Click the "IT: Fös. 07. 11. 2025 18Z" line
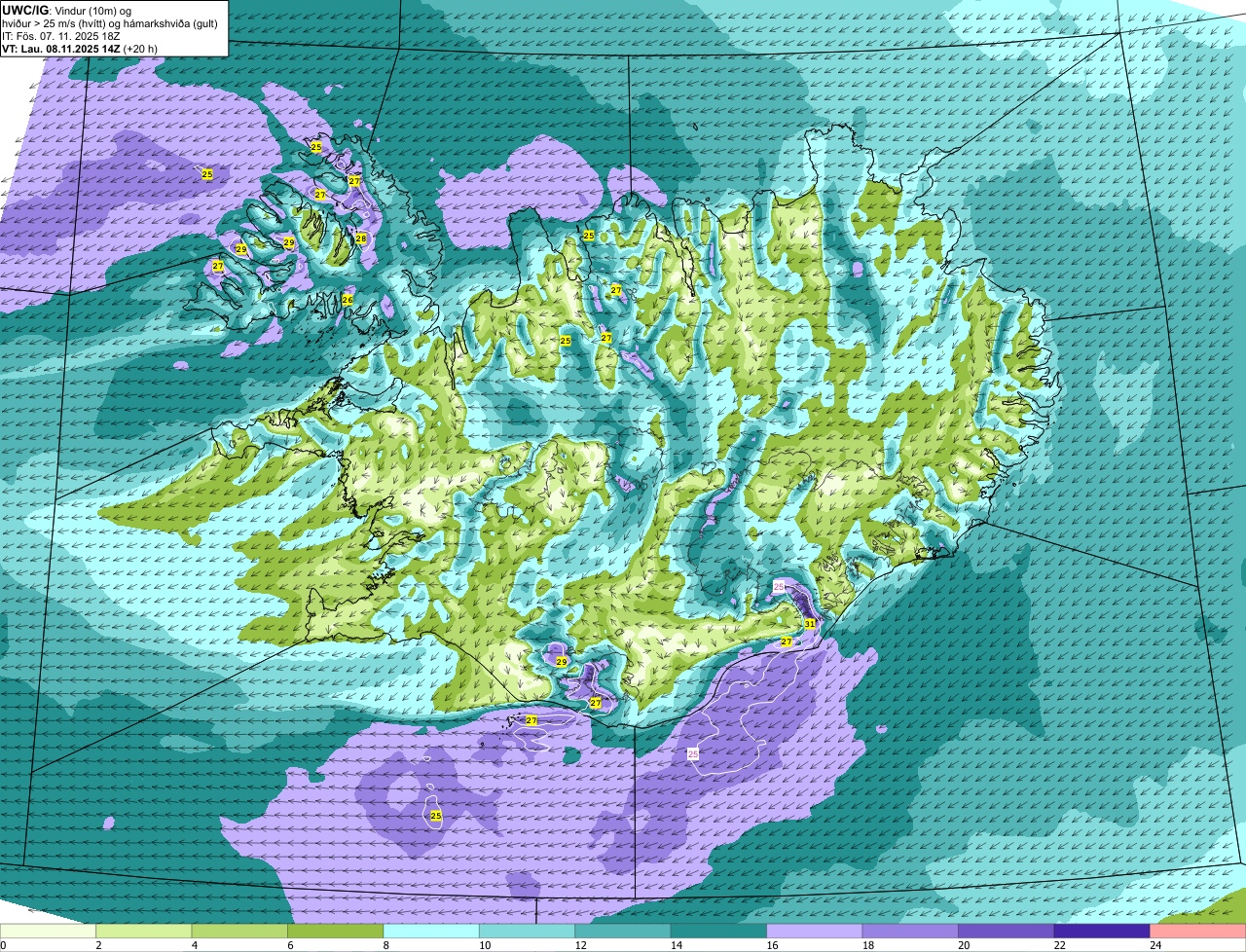 [62, 35]
